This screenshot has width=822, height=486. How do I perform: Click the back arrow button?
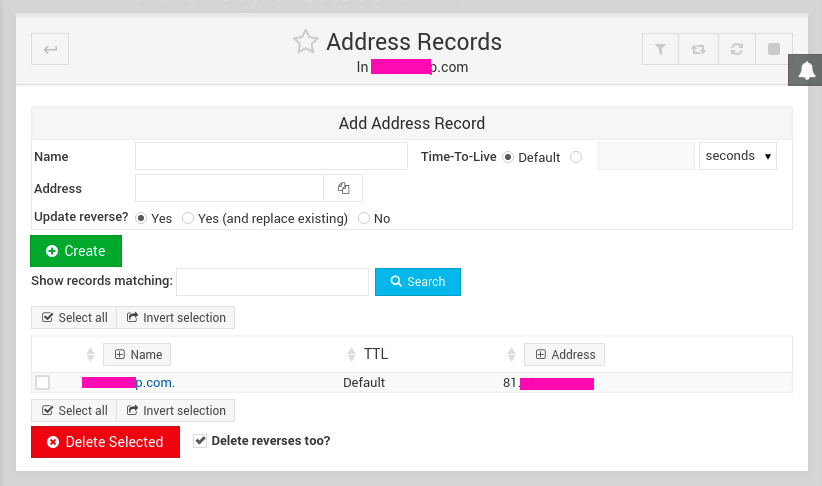[x=50, y=49]
